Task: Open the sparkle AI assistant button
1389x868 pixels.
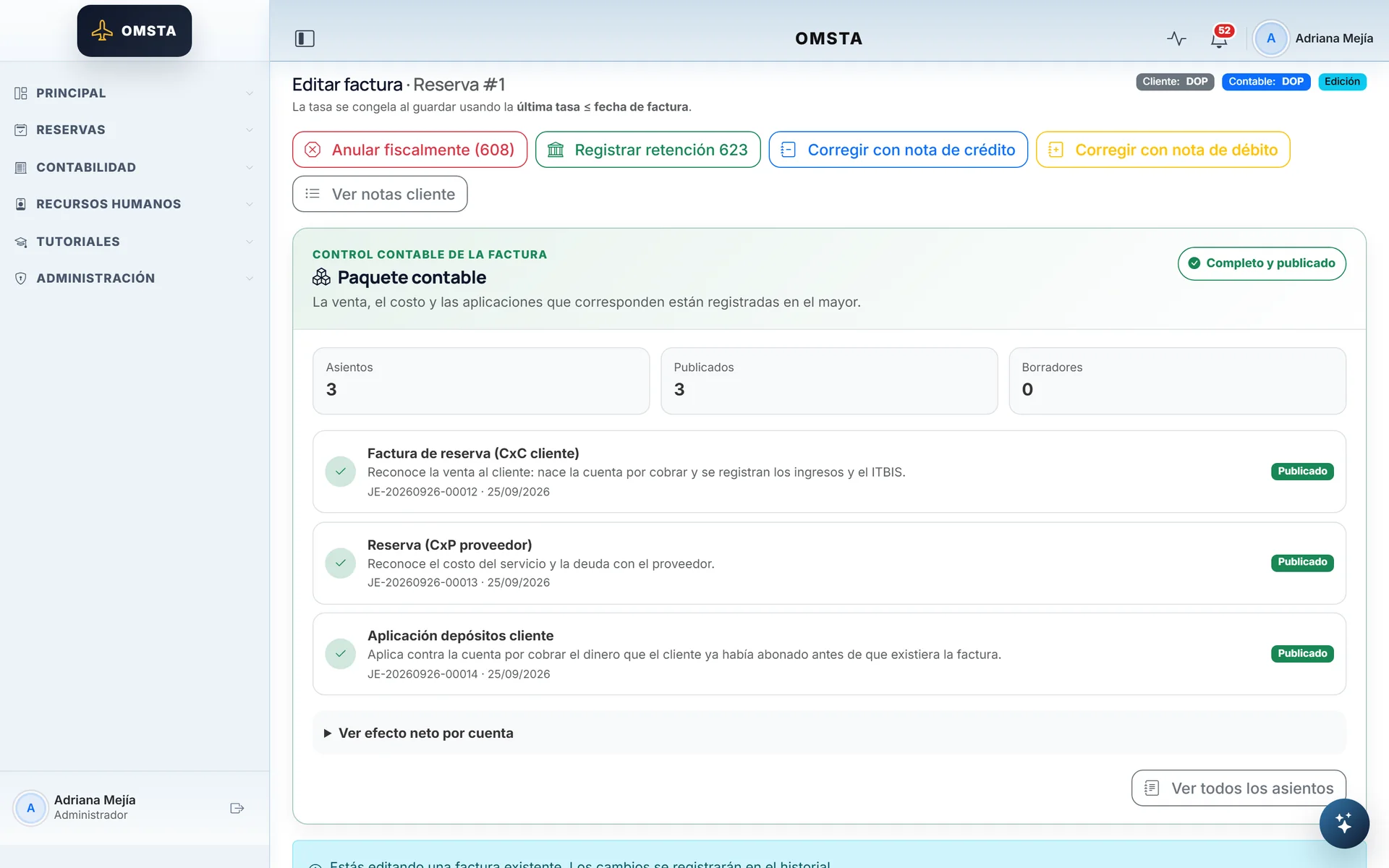Action: click(1343, 823)
